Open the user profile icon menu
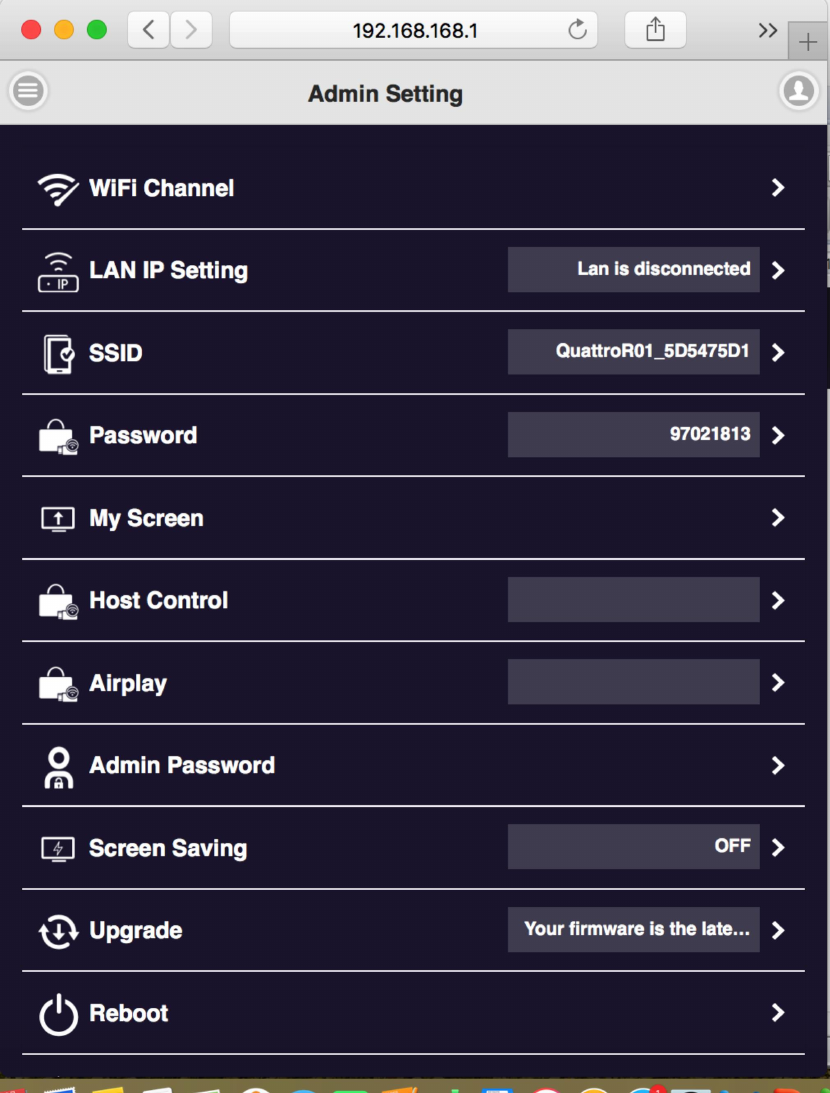830x1093 pixels. [798, 91]
